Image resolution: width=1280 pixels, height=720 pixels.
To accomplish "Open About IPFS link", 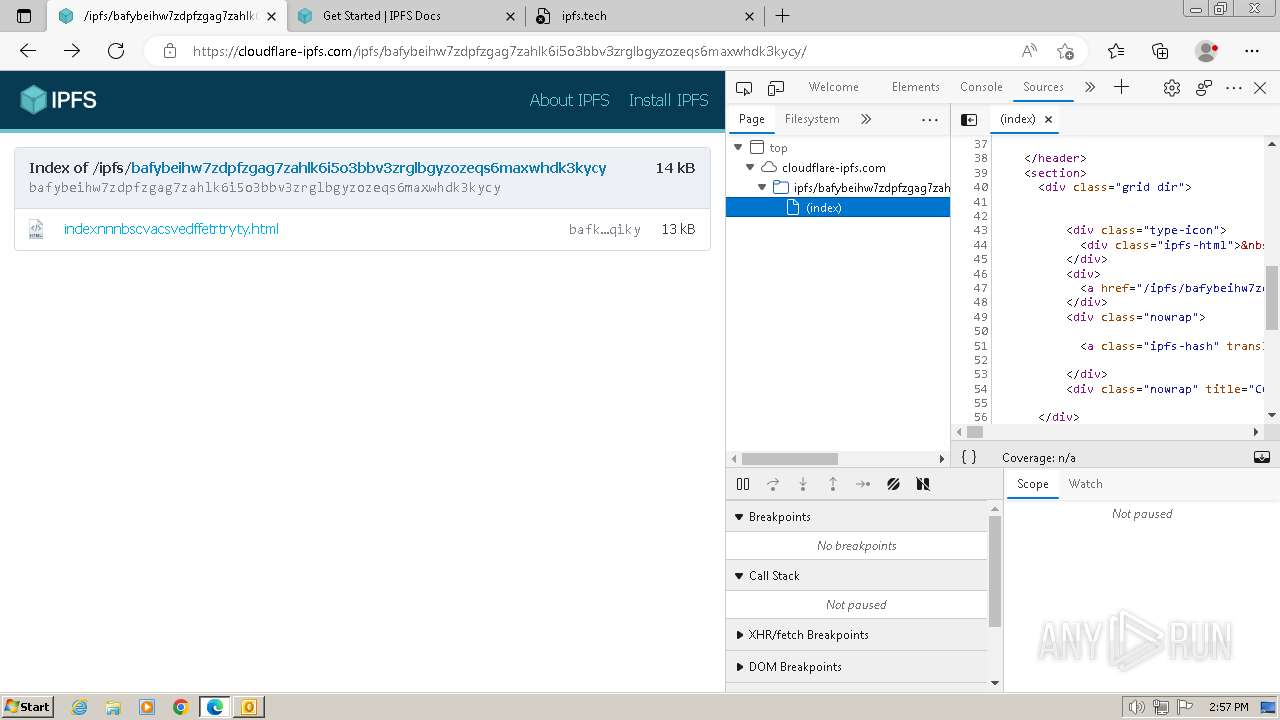I will point(569,100).
